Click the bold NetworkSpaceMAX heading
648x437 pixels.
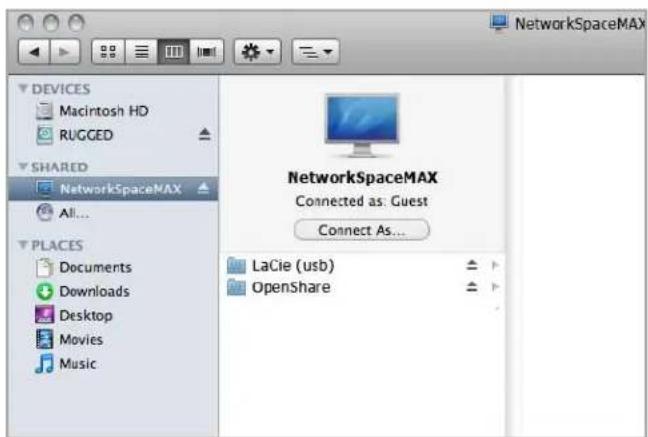(362, 177)
